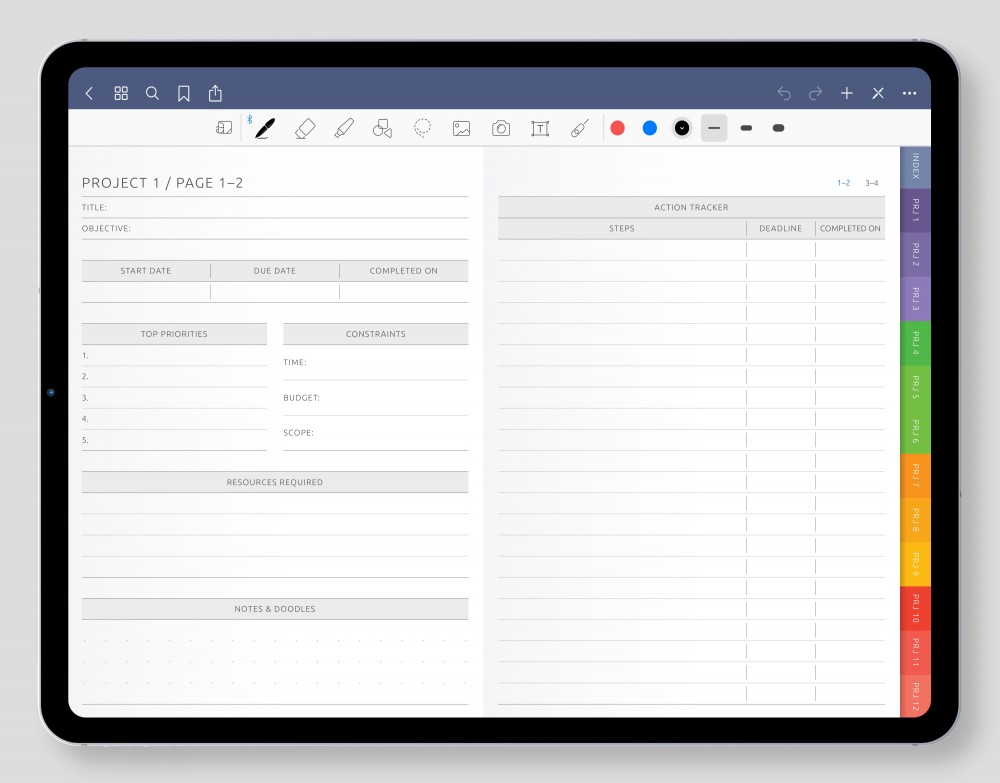Tap the DUE DATE column header
Image resolution: width=1000 pixels, height=783 pixels.
275,271
